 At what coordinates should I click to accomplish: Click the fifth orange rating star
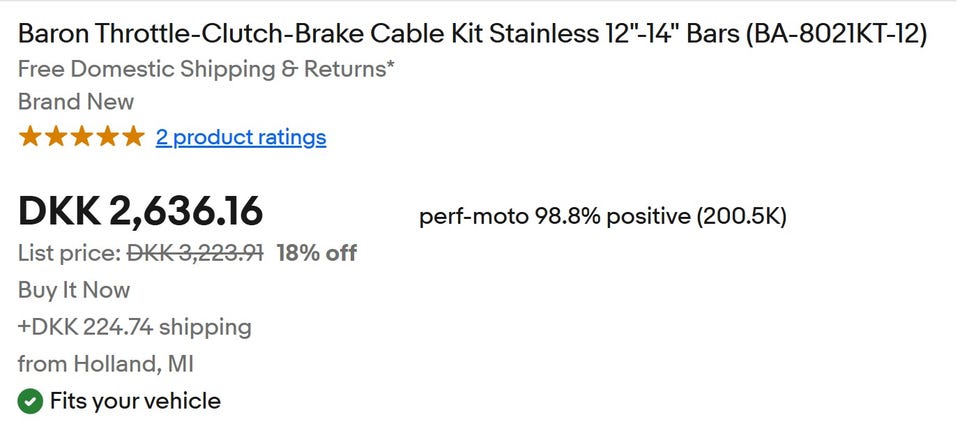click(x=133, y=137)
